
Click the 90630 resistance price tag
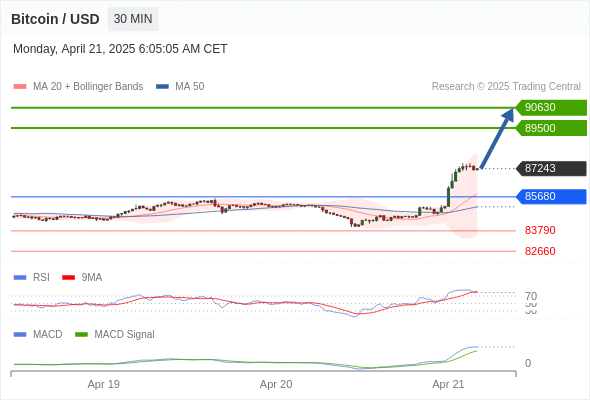coord(551,108)
